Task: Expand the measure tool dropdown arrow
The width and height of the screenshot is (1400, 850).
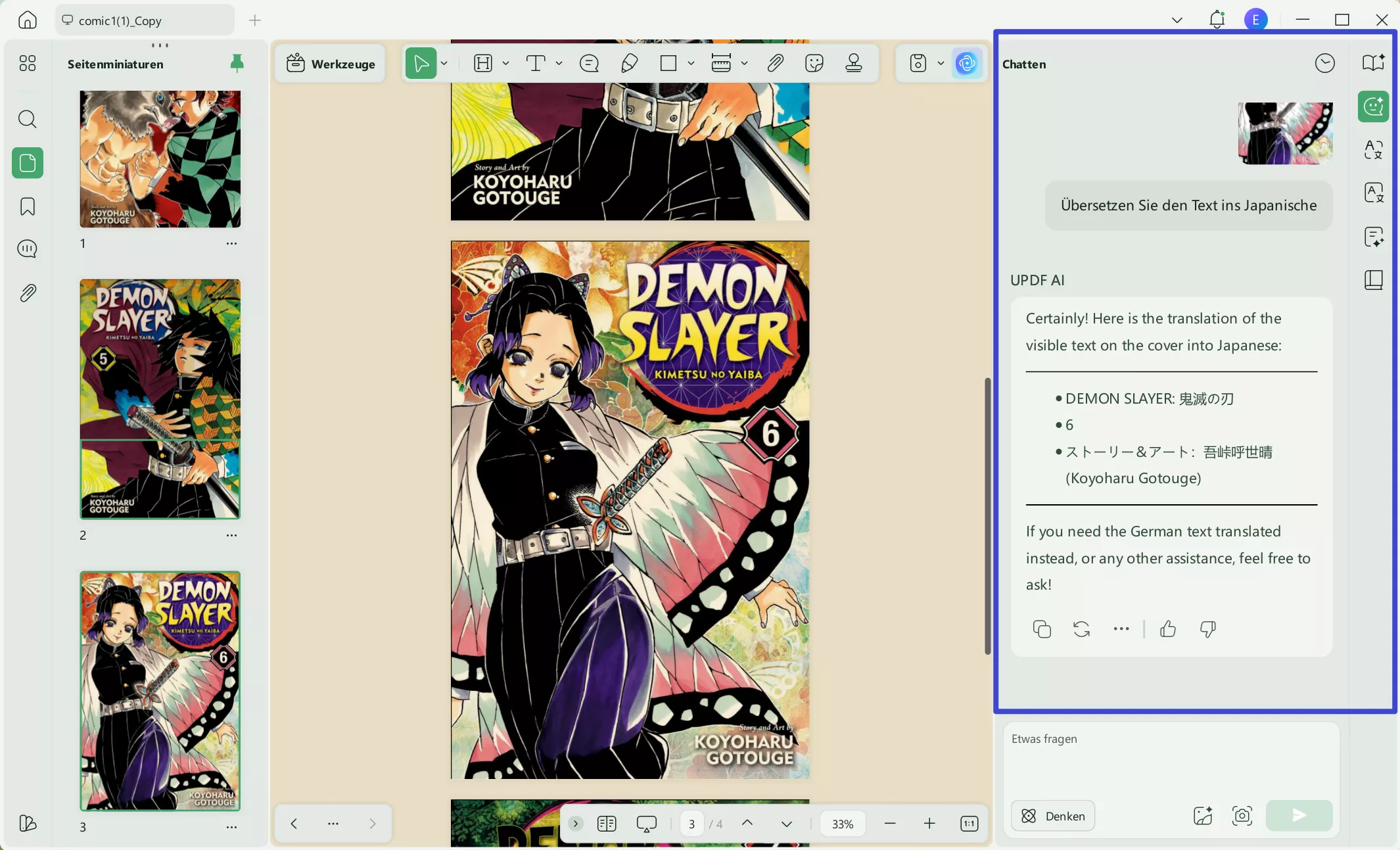Action: [x=744, y=63]
